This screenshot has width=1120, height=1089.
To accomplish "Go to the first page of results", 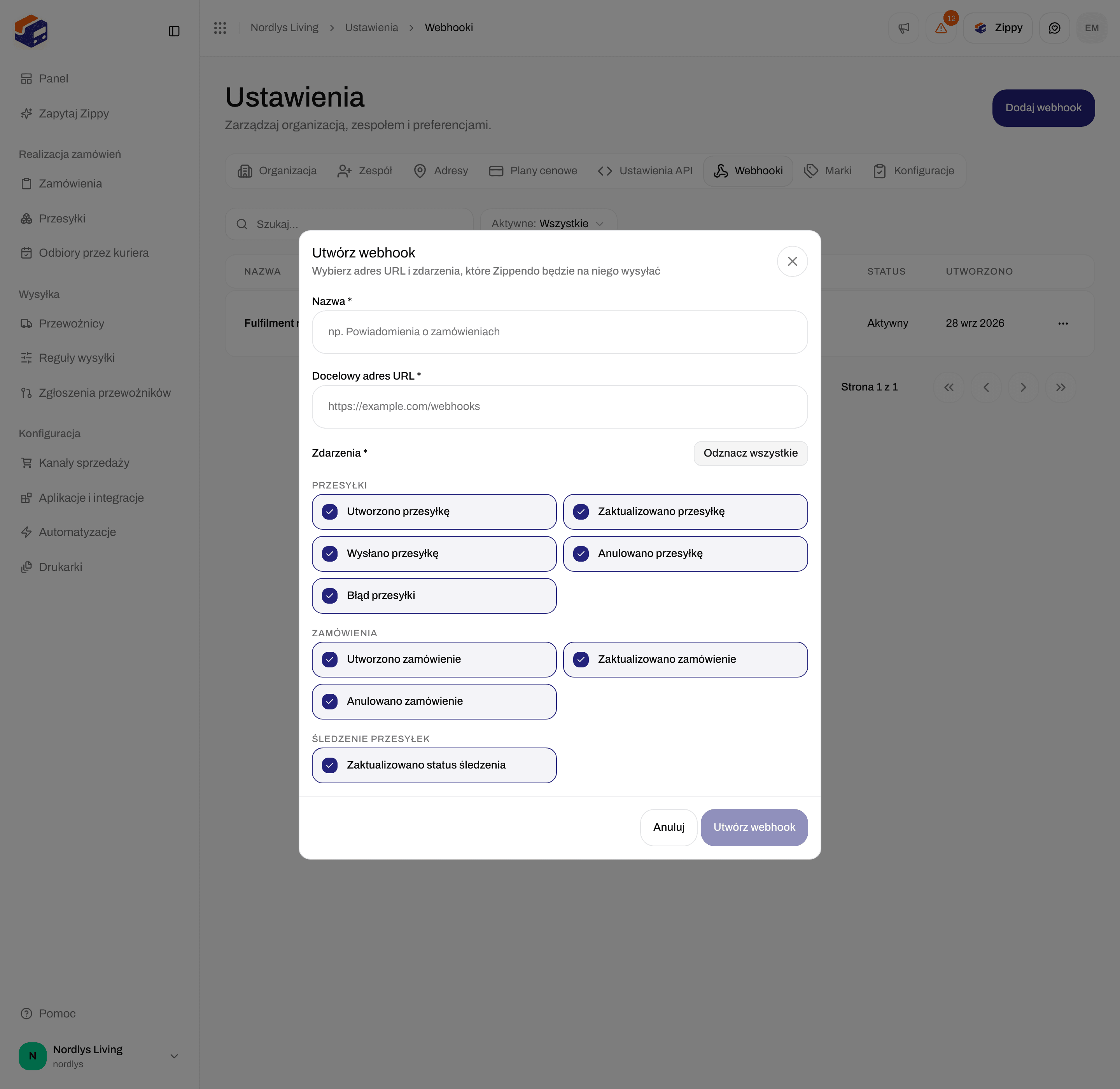I will pyautogui.click(x=949, y=387).
